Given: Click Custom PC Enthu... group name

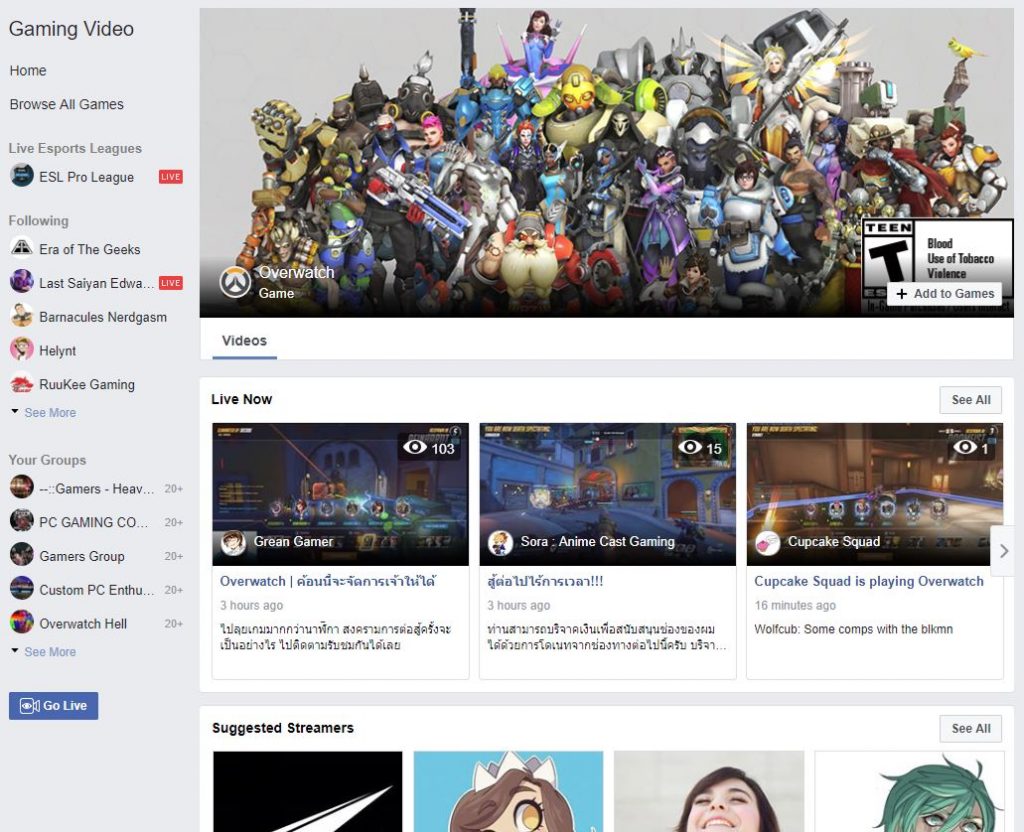Looking at the screenshot, I should click(x=97, y=590).
